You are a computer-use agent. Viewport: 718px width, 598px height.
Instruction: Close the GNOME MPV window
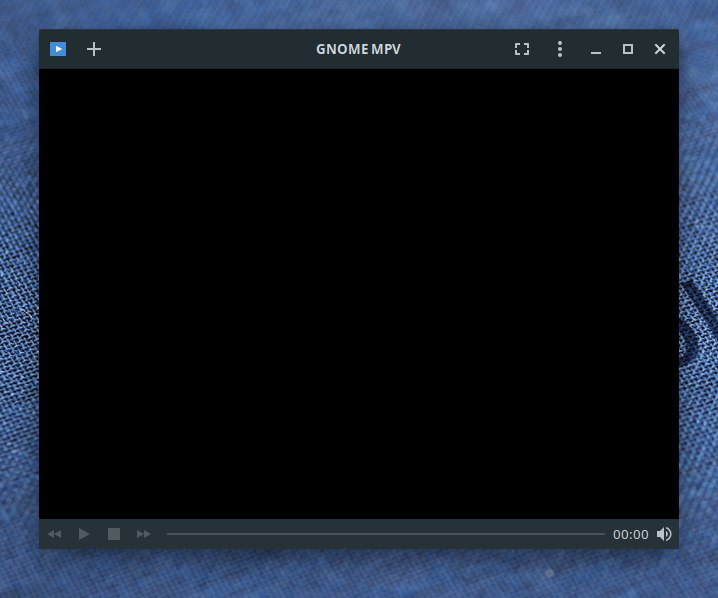[x=660, y=49]
